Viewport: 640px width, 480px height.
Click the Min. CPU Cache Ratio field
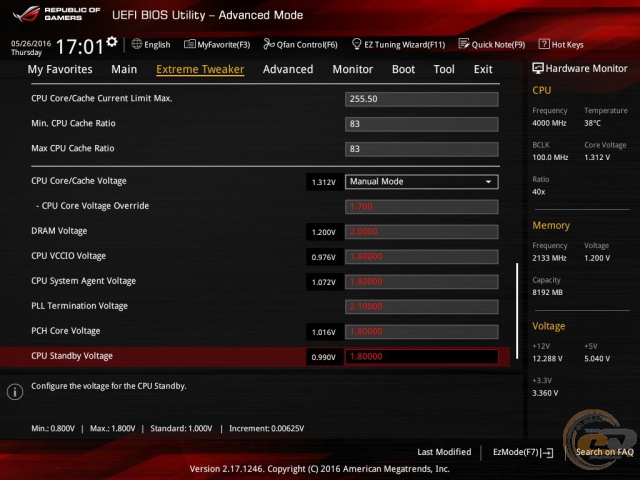[421, 124]
